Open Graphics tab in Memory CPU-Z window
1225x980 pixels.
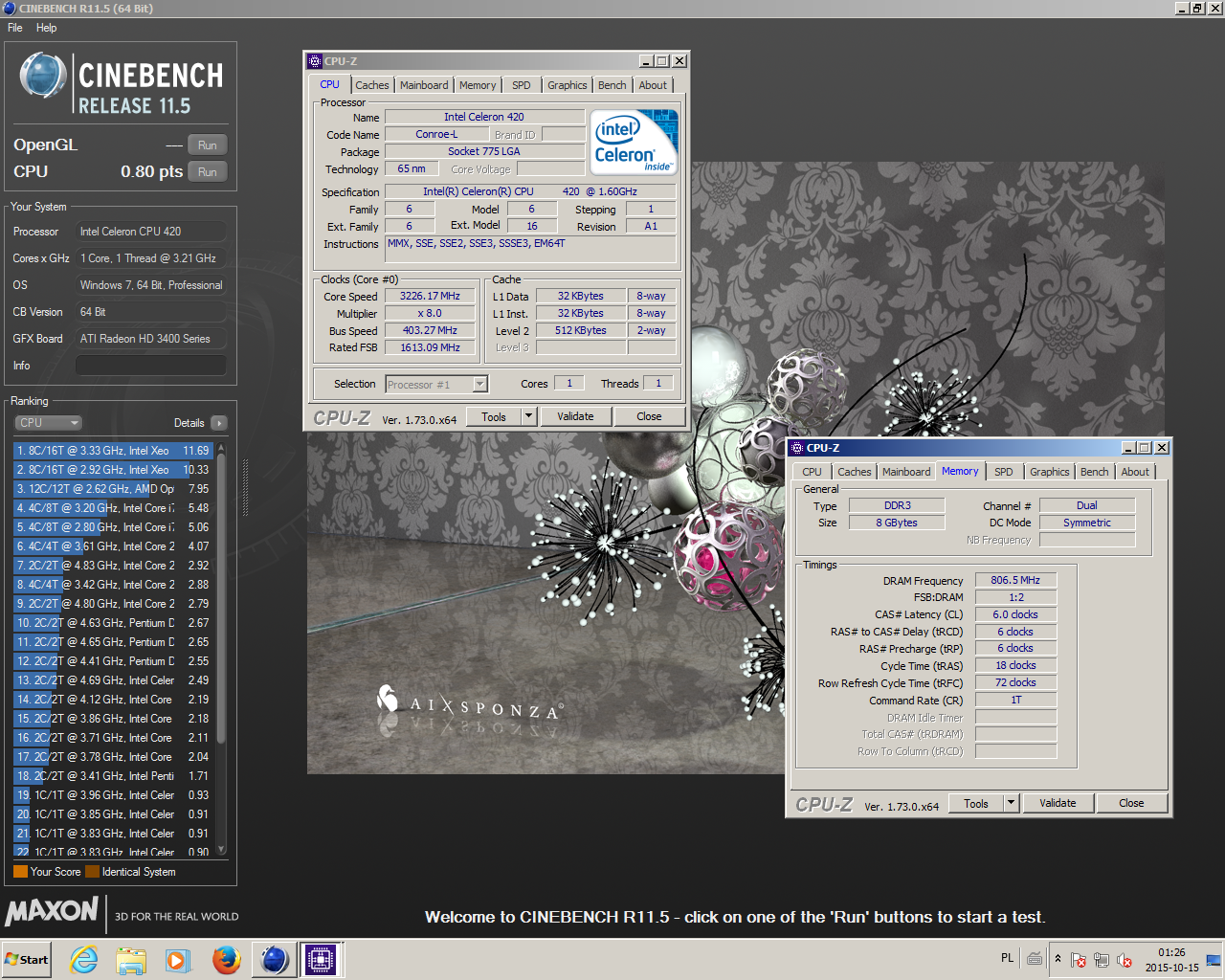click(1050, 472)
